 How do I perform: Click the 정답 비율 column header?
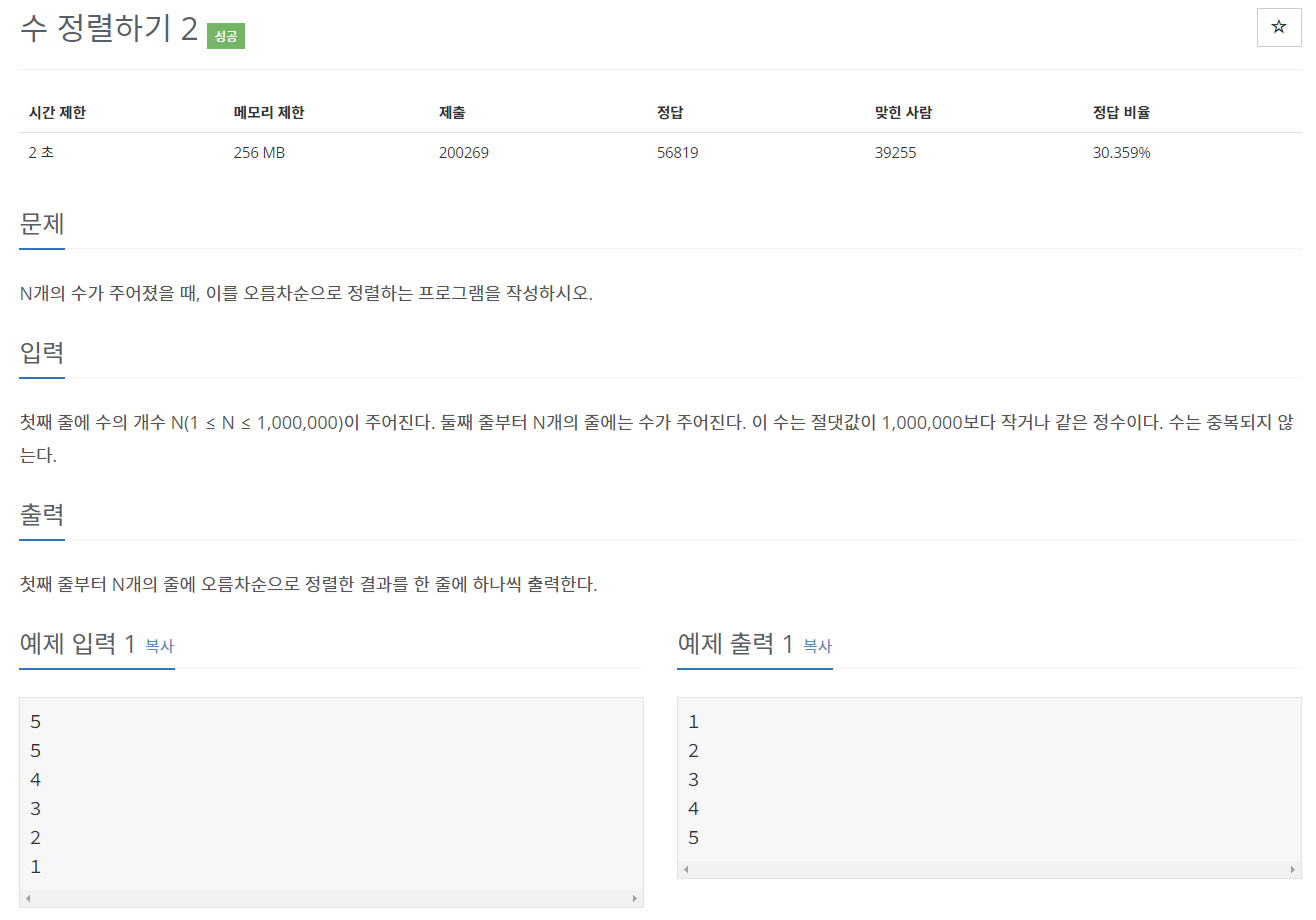(x=1121, y=112)
